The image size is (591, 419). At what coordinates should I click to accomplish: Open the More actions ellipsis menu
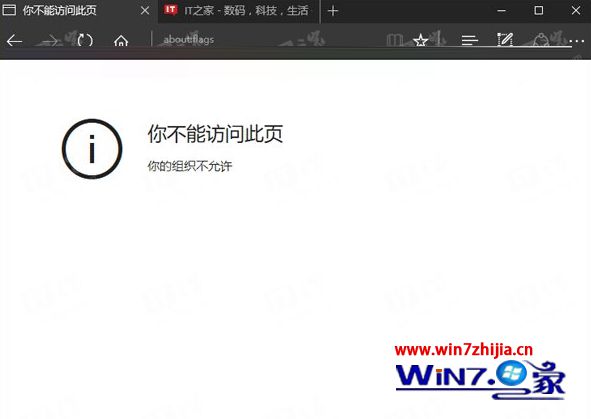pos(577,40)
